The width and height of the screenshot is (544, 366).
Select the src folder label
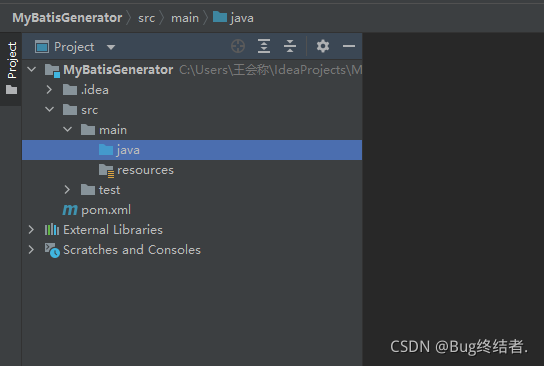90,110
